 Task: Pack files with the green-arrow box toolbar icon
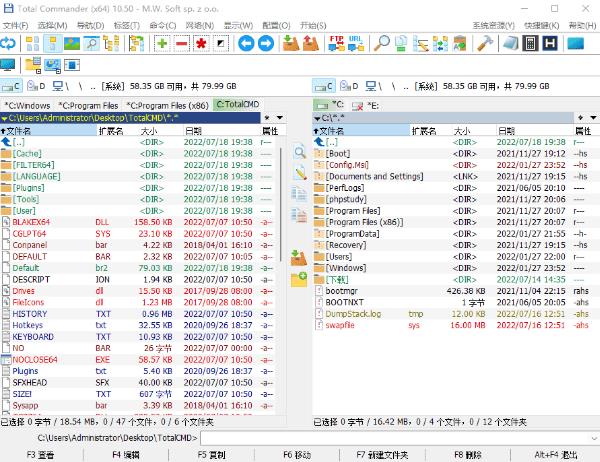tap(291, 43)
